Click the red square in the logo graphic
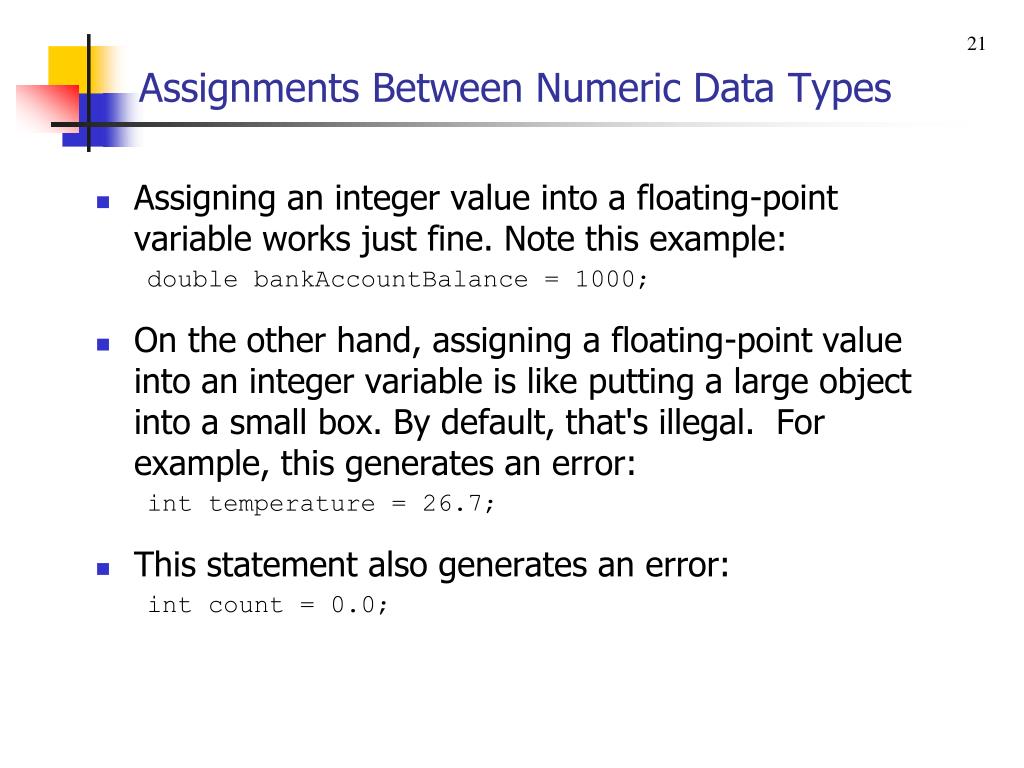Screen dimensions: 1024x768 click(47, 104)
